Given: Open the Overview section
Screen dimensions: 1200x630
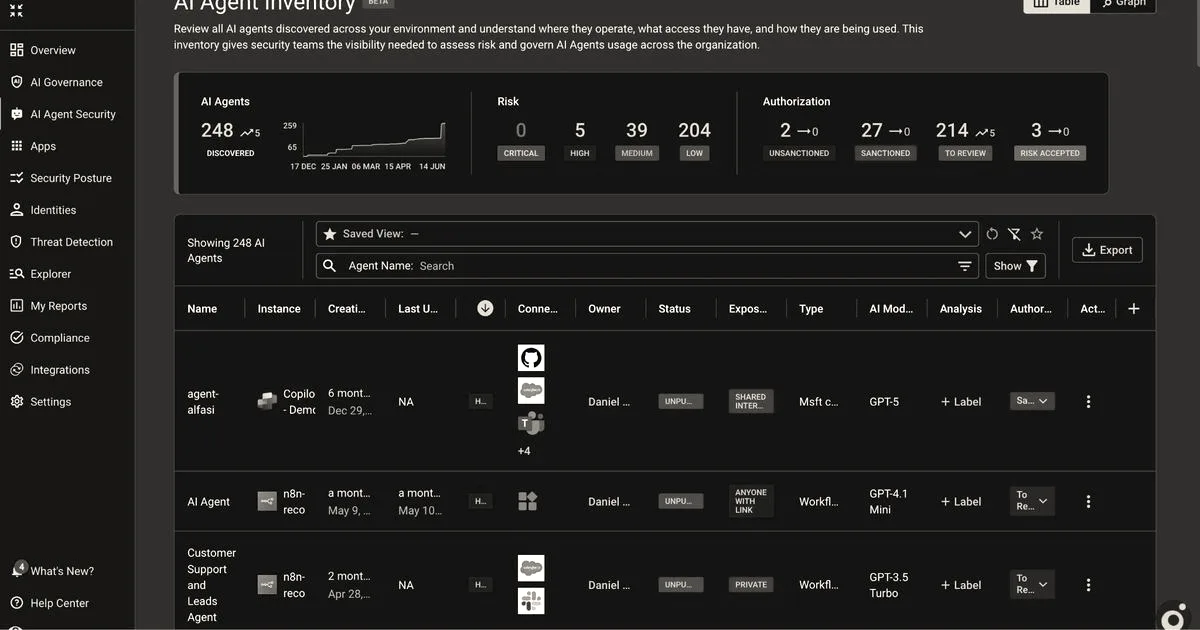Looking at the screenshot, I should (52, 50).
